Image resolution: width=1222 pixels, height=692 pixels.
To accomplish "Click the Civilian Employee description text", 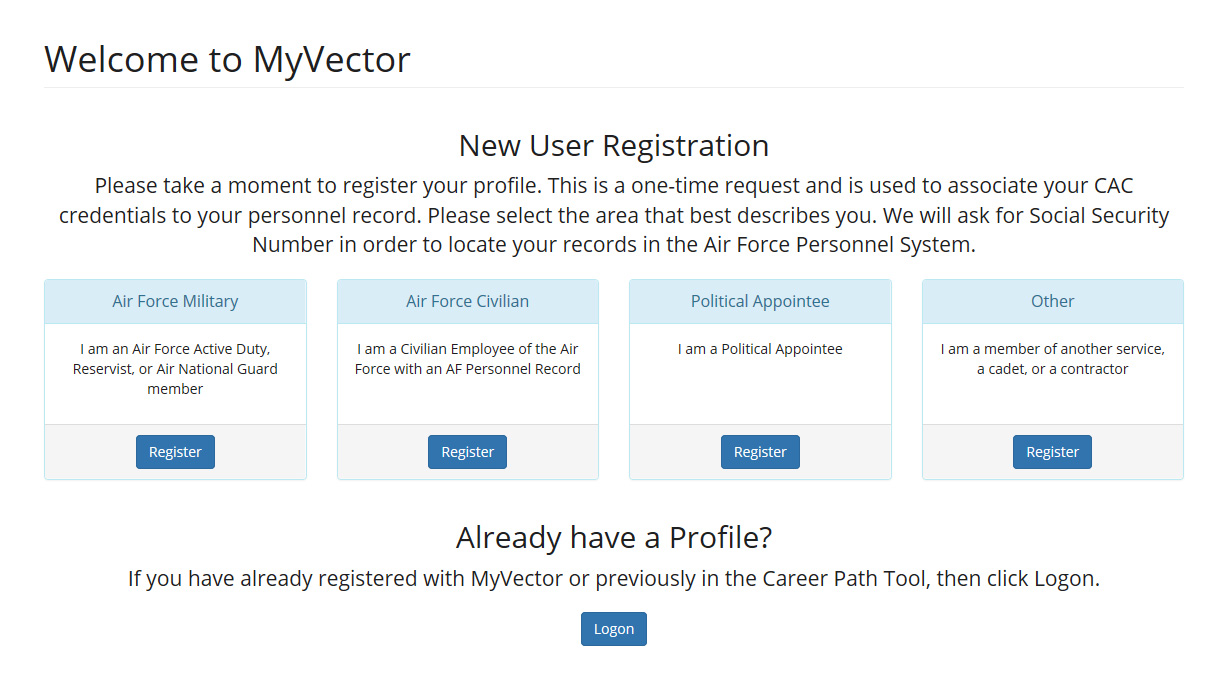I will point(467,359).
